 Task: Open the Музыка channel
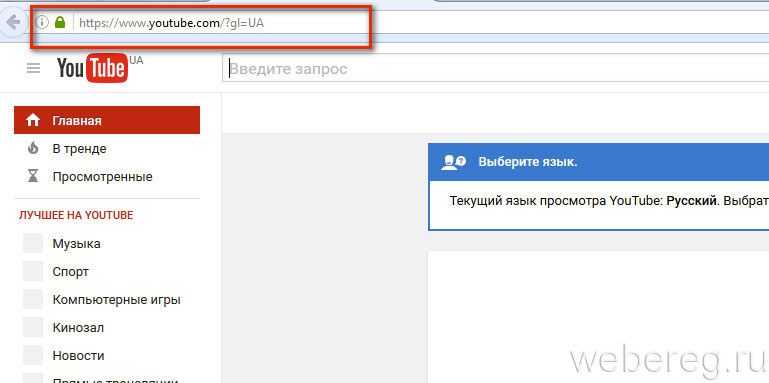pyautogui.click(x=77, y=244)
